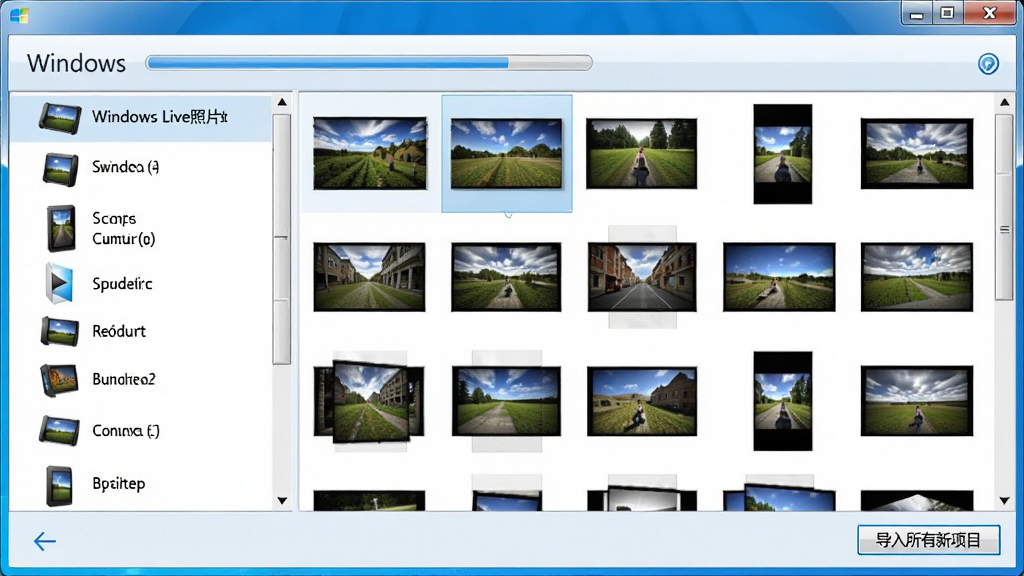The width and height of the screenshot is (1024, 576).
Task: Select the Reódurt label
Action: click(119, 331)
